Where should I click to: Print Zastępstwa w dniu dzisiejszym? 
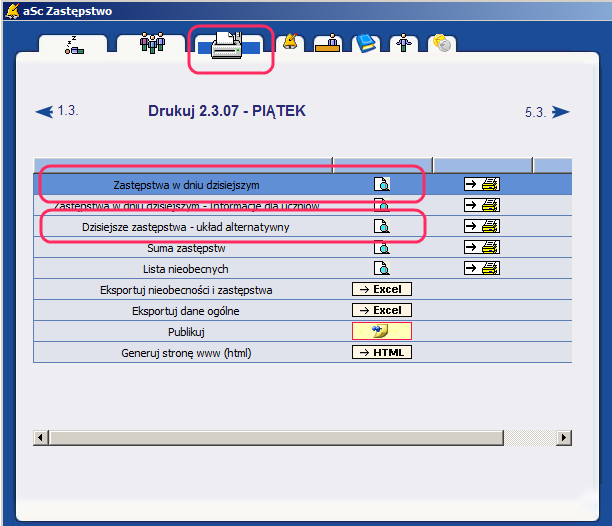481,184
